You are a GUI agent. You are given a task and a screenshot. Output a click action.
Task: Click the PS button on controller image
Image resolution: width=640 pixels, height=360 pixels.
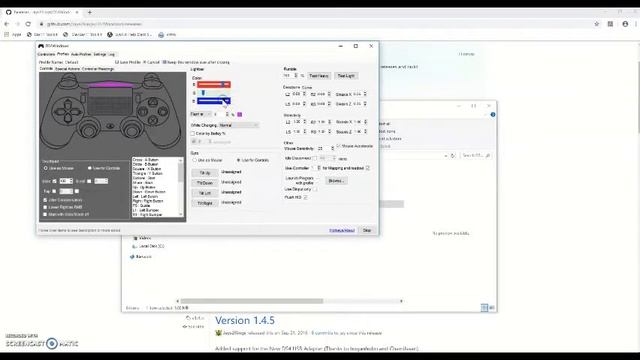click(x=110, y=126)
